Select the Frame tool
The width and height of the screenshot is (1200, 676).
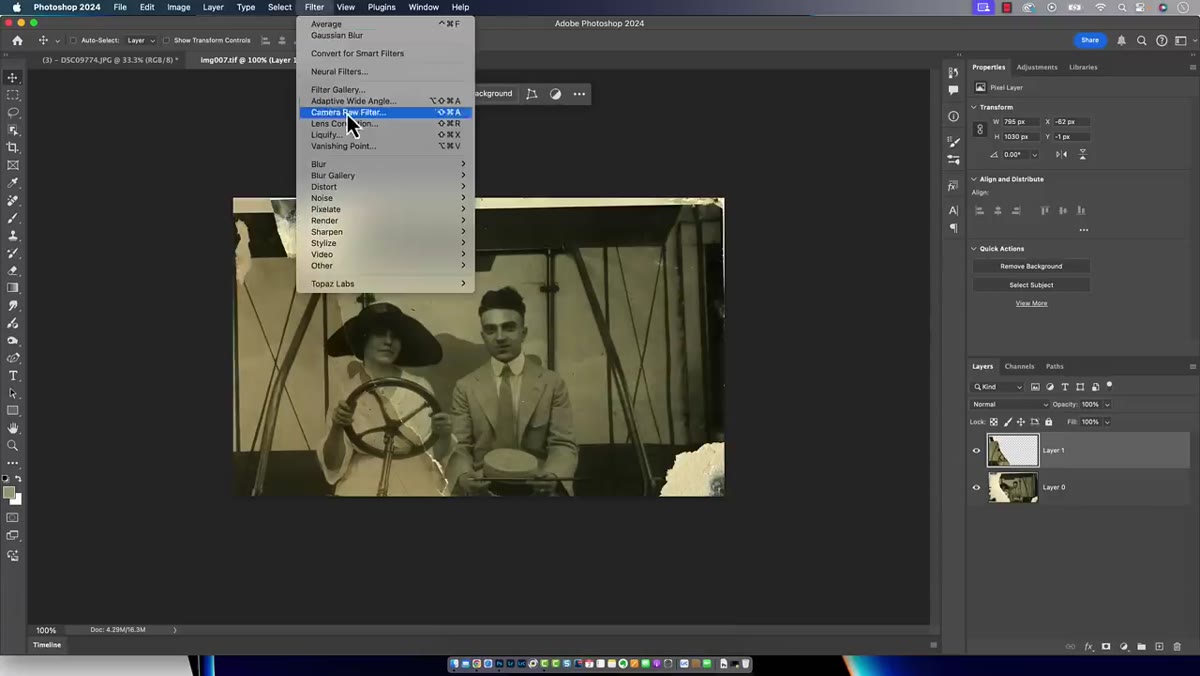pyautogui.click(x=13, y=165)
